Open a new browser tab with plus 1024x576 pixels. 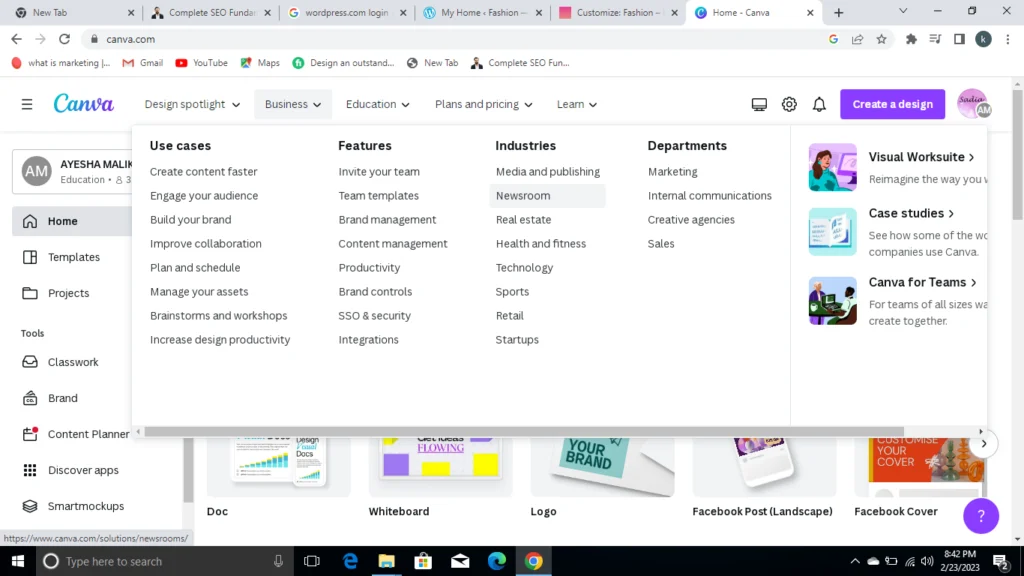pos(839,12)
